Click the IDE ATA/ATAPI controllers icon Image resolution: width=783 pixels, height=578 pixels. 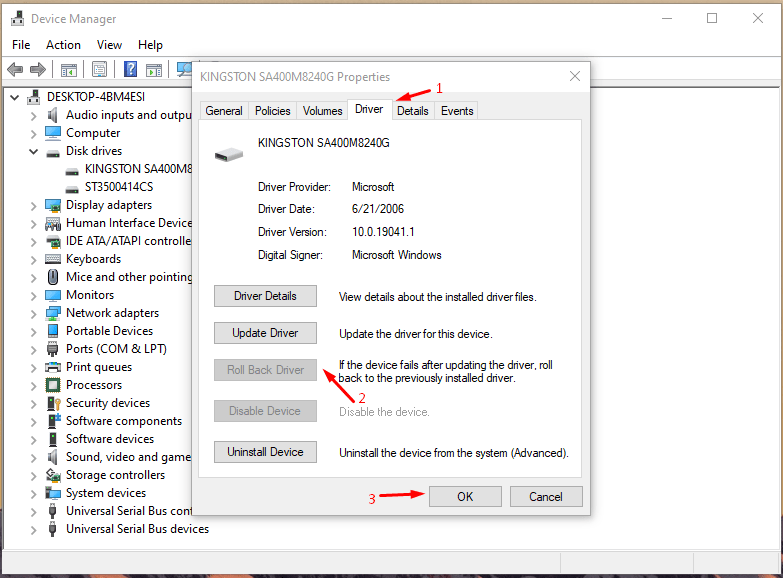[x=53, y=241]
